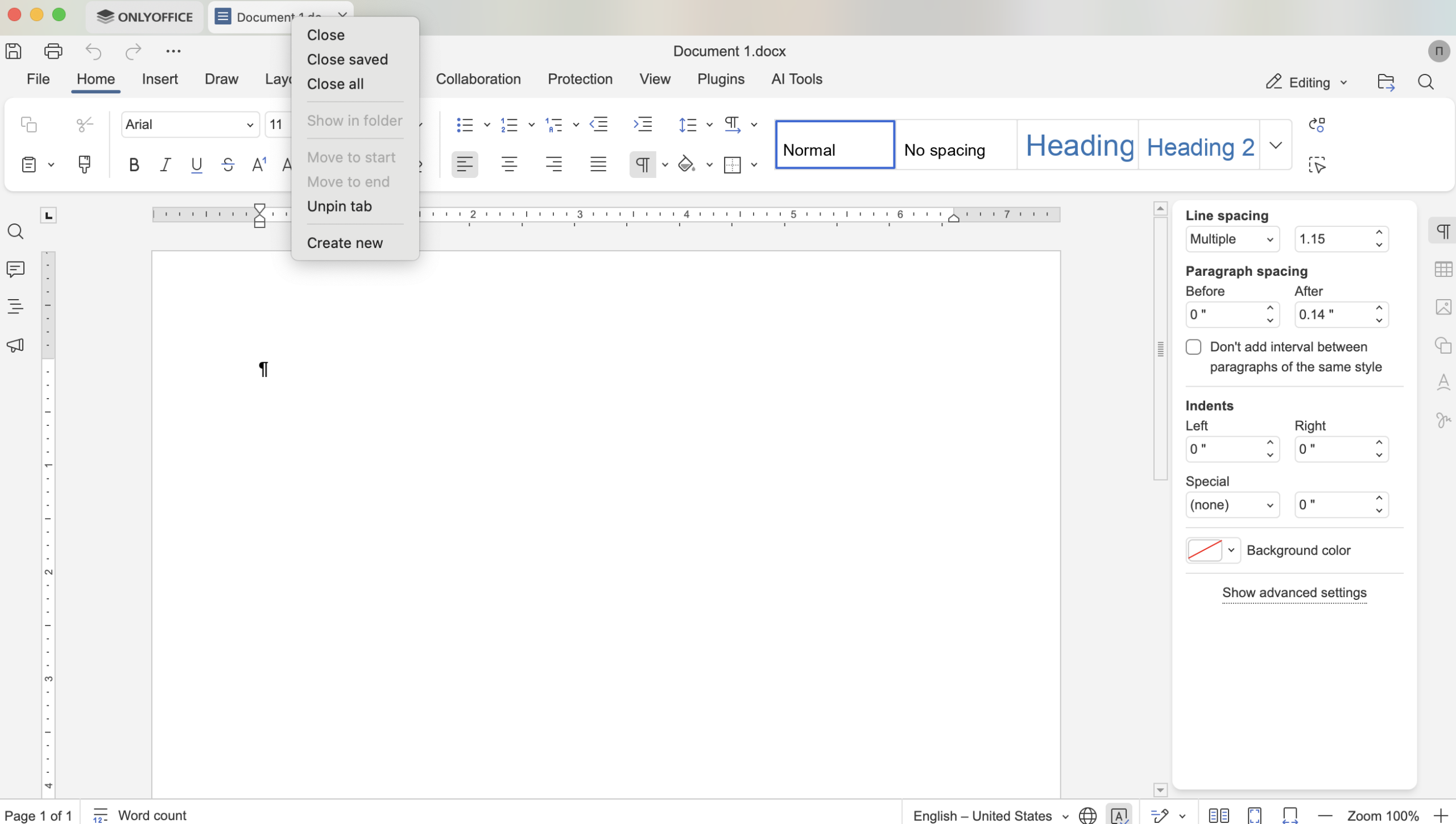Select Create new in context menu
Viewport: 1456px width, 824px height.
(x=345, y=243)
